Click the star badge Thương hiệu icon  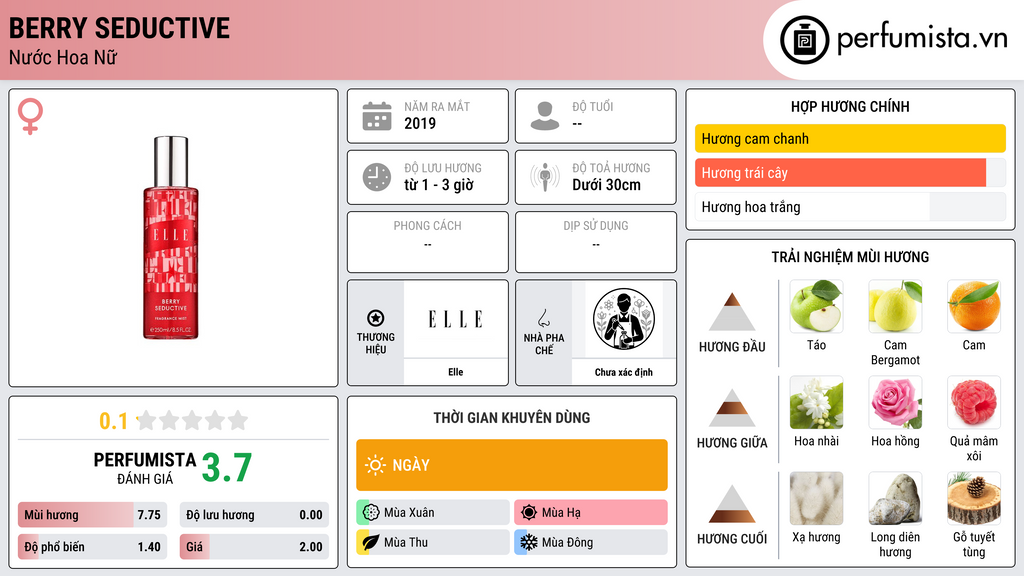(x=376, y=318)
